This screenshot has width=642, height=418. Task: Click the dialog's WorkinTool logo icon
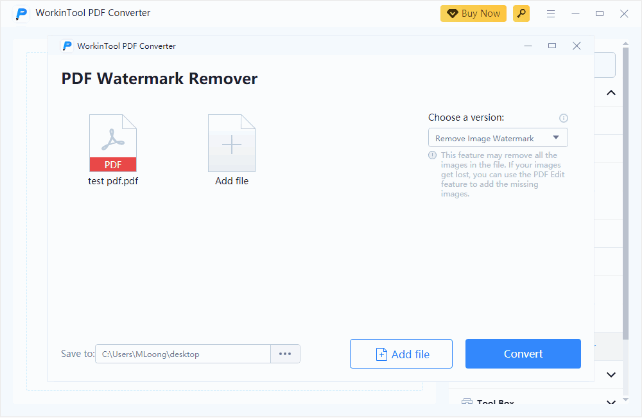coord(67,46)
